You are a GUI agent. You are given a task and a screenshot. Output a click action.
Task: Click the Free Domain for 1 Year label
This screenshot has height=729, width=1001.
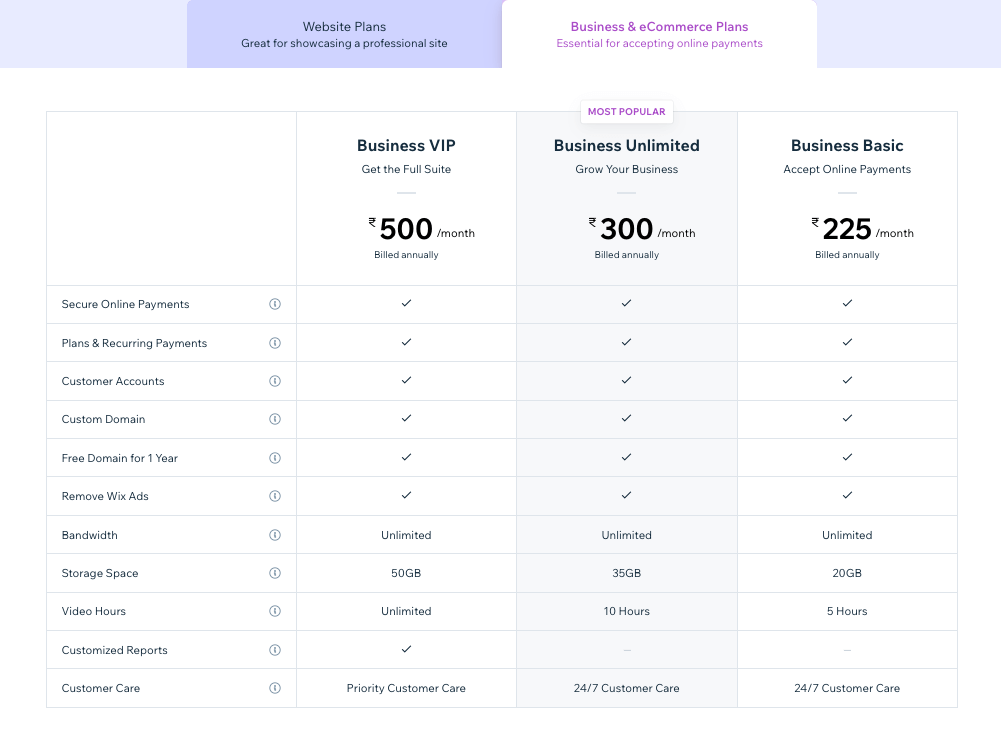(119, 458)
